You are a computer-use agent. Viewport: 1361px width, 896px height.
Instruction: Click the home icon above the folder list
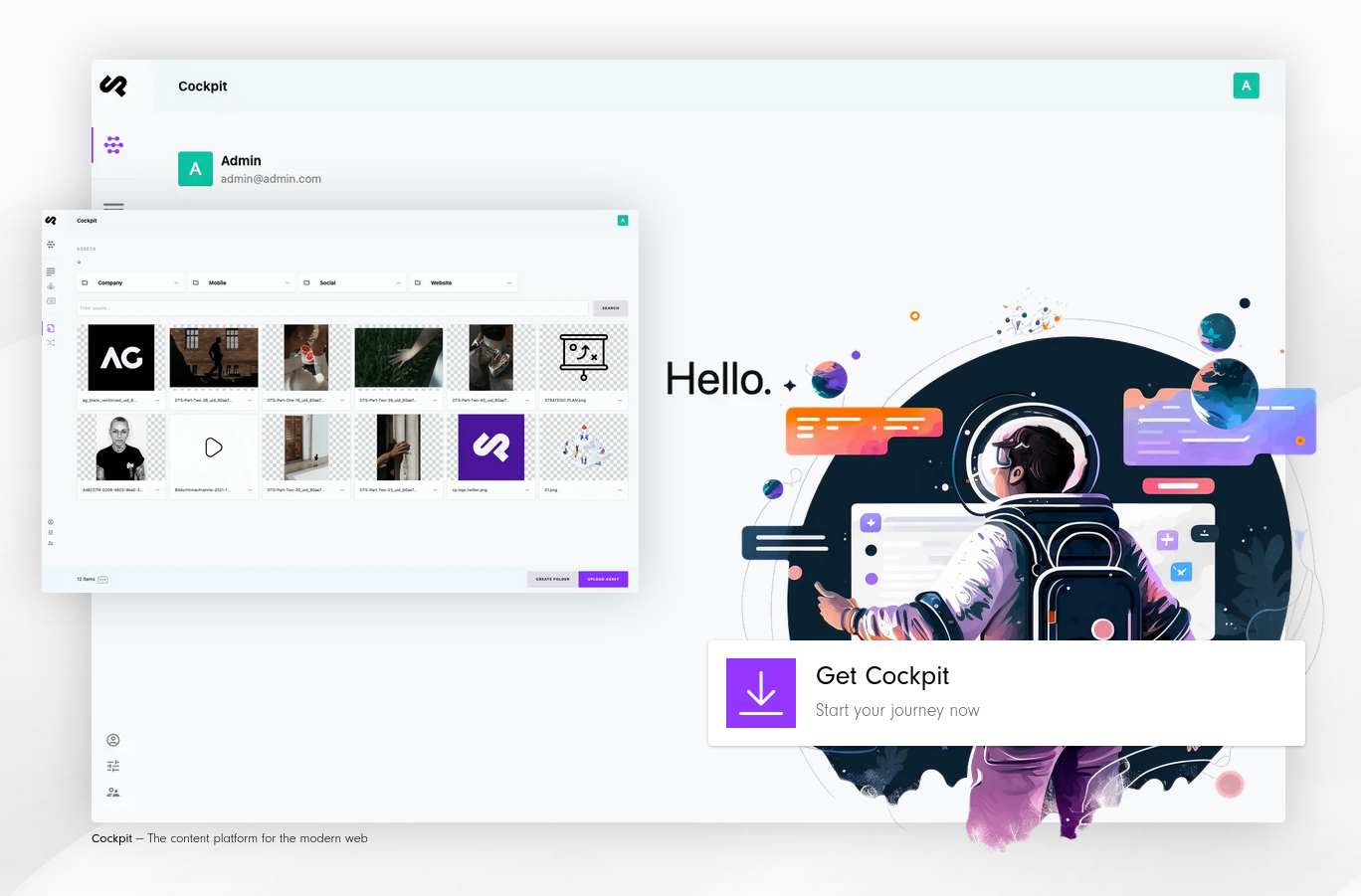point(78,263)
